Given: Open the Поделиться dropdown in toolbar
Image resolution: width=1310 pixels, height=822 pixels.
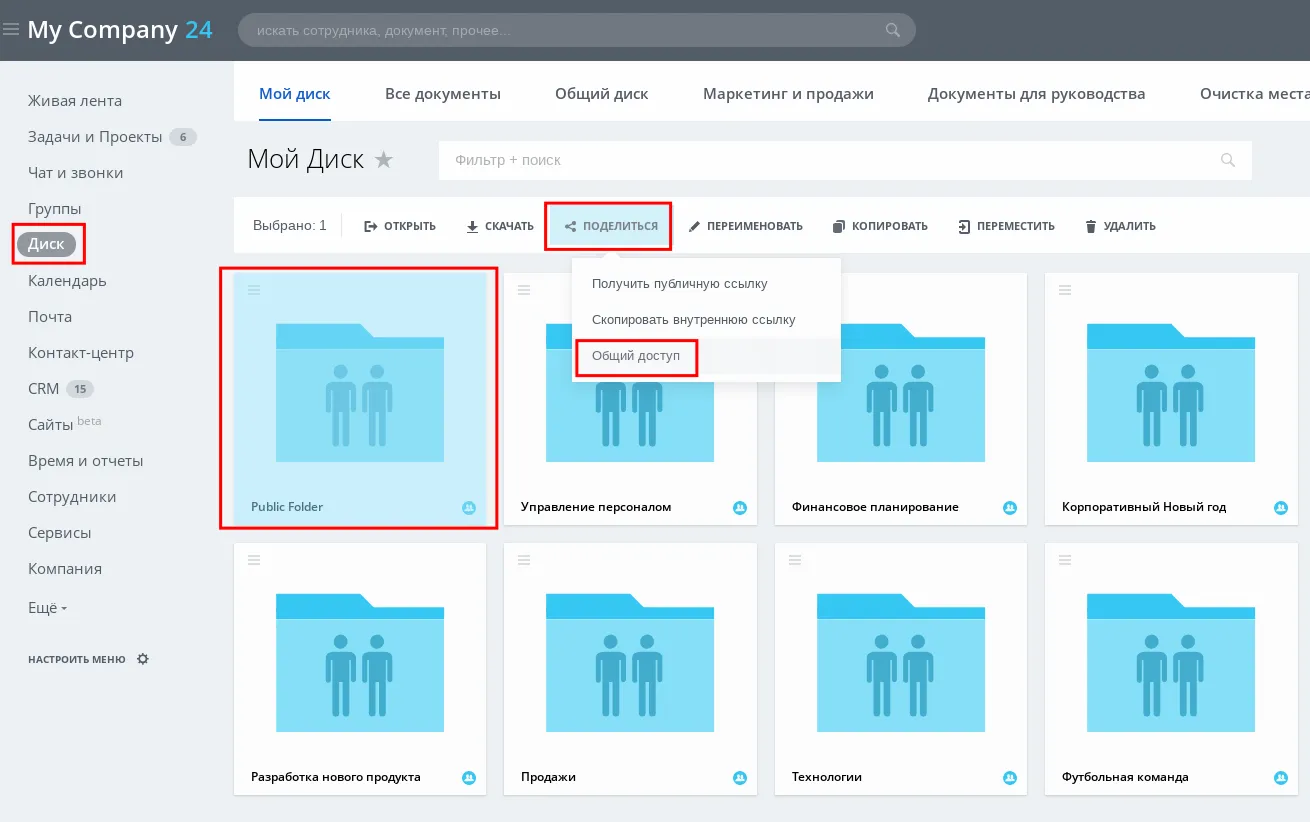Looking at the screenshot, I should tap(609, 226).
